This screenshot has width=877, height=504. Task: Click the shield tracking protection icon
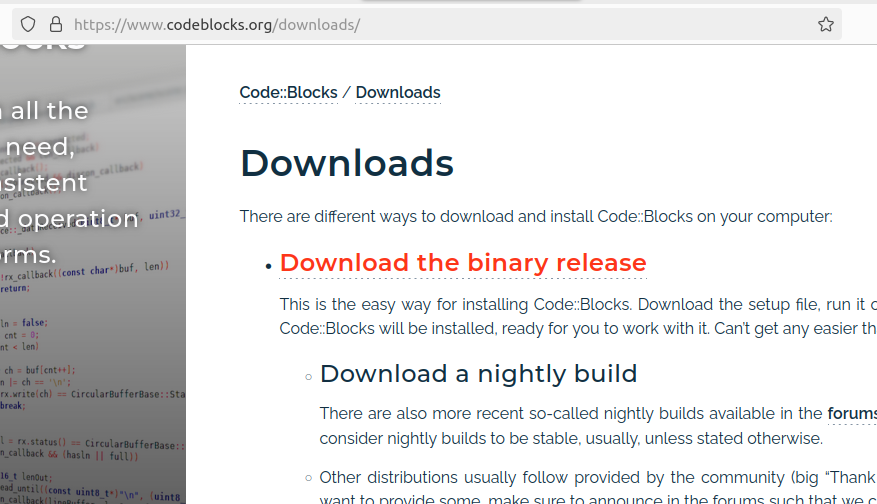[x=28, y=25]
